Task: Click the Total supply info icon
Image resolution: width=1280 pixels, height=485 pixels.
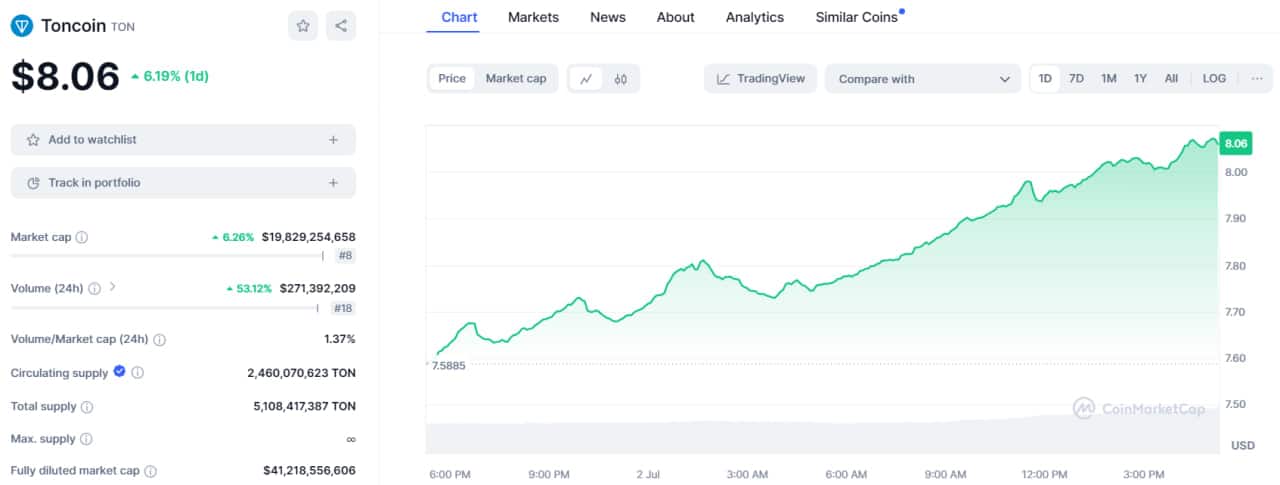Action: [87, 407]
